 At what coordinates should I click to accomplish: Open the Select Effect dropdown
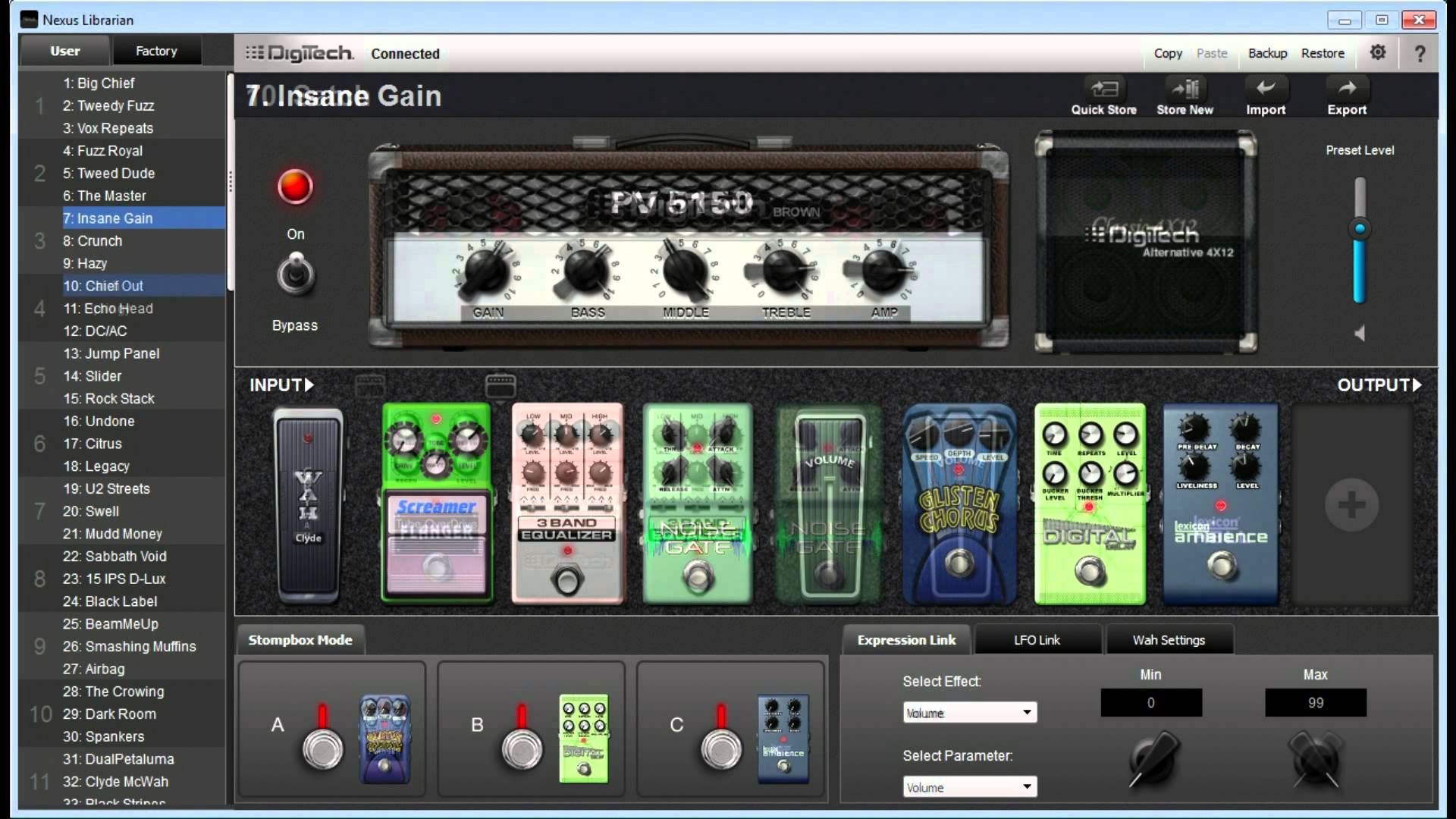(969, 713)
